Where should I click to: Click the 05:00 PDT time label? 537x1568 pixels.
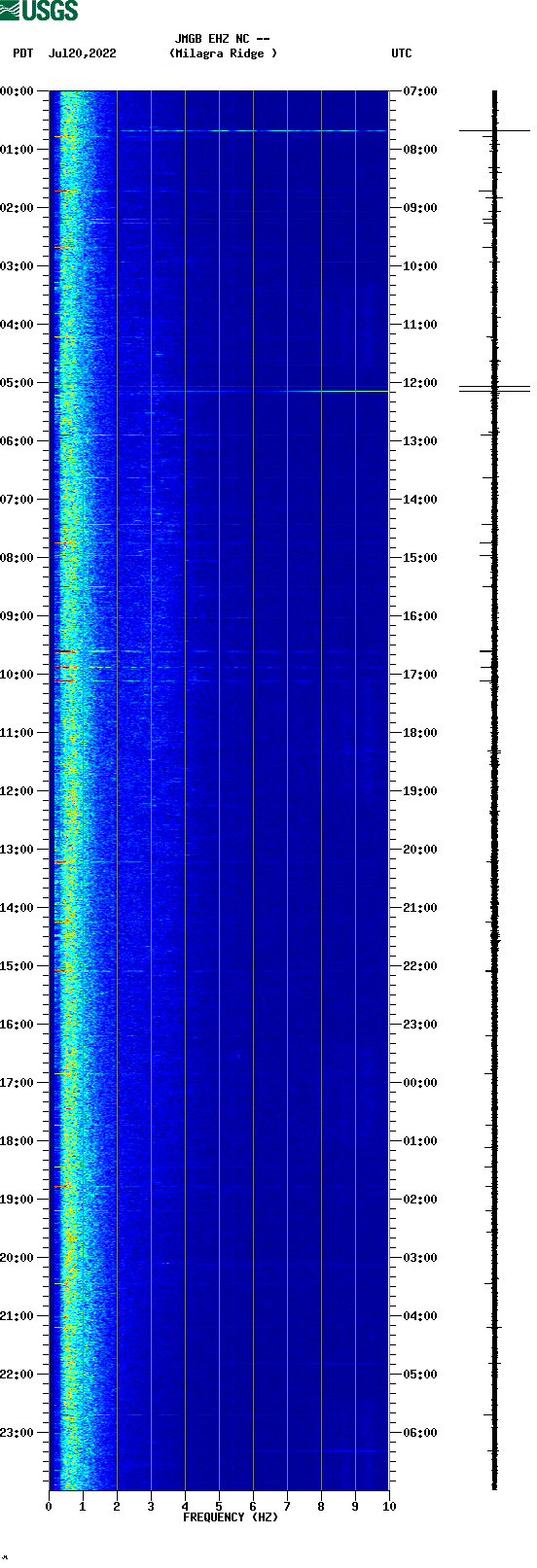pyautogui.click(x=18, y=383)
